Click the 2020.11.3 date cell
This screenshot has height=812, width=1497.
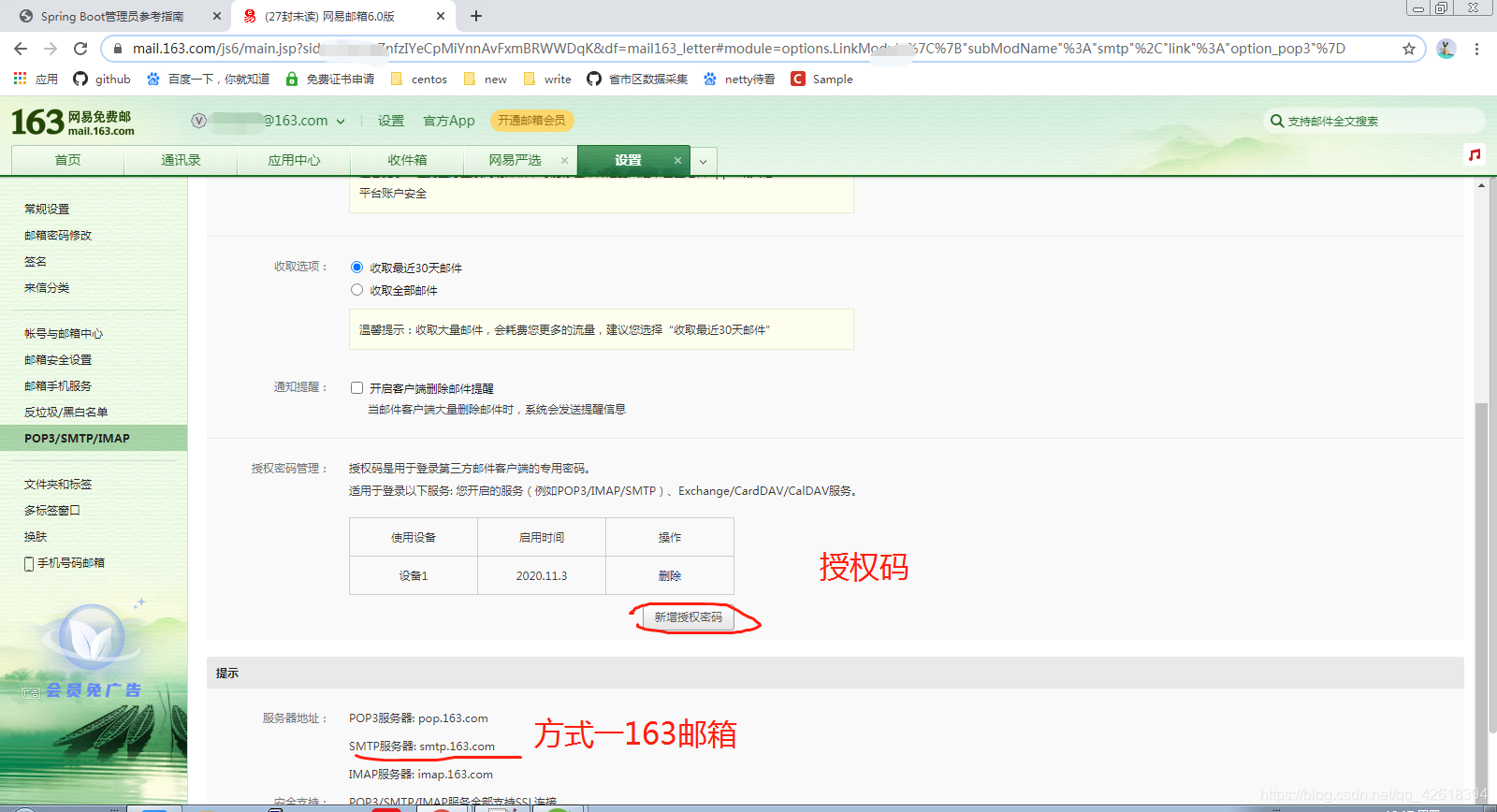542,575
